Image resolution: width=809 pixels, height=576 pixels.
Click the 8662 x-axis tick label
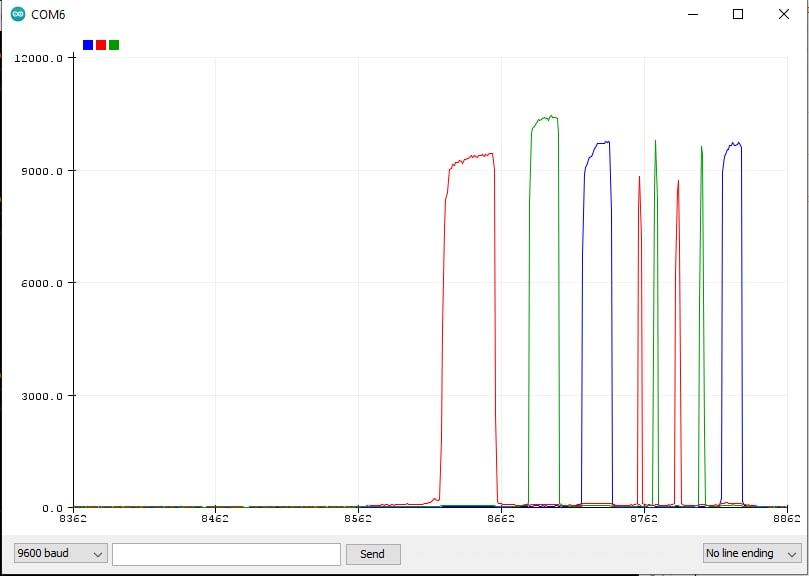501,519
